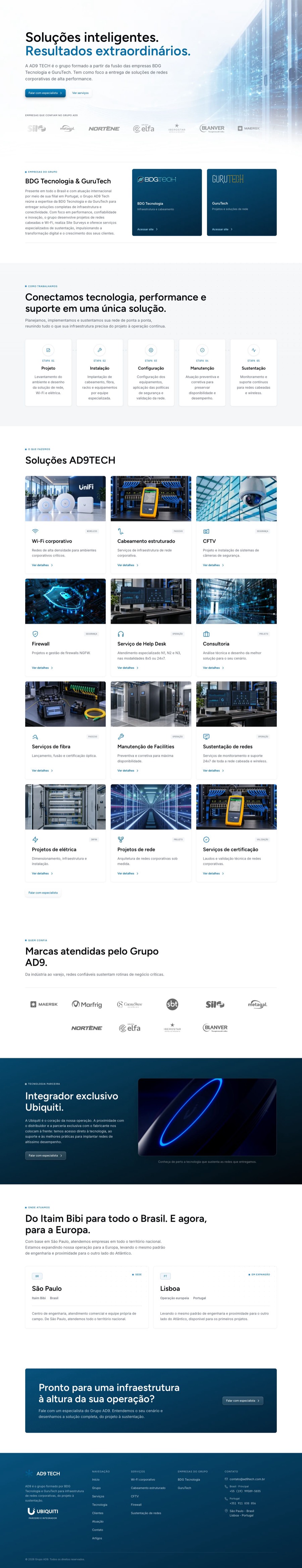Click the Consultoria briefcase icon
302x1568 pixels.
[x=206, y=634]
